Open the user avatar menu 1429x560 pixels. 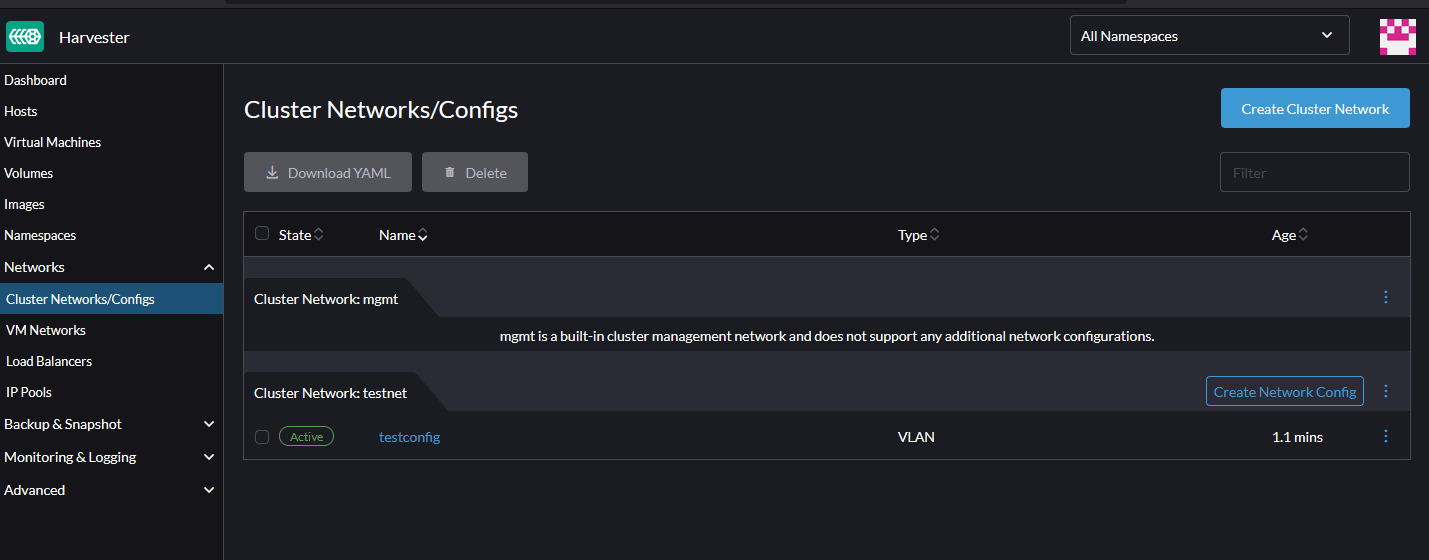point(1398,37)
